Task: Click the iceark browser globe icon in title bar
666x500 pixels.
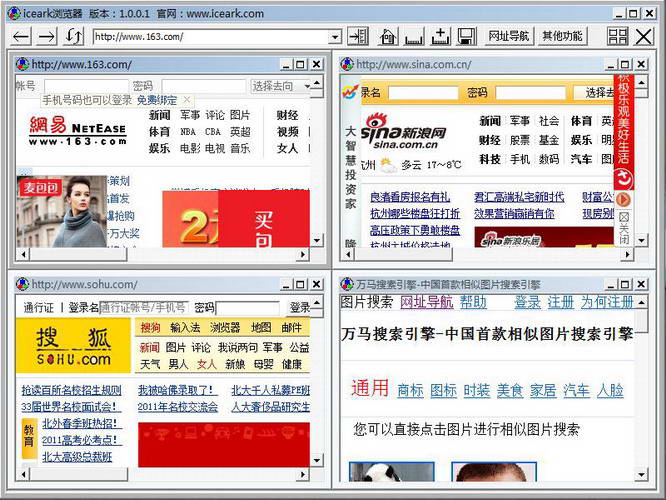Action: (14, 14)
